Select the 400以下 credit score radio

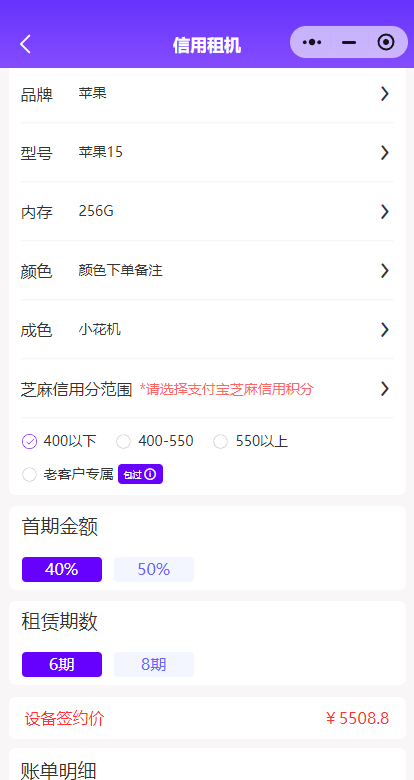click(x=29, y=441)
